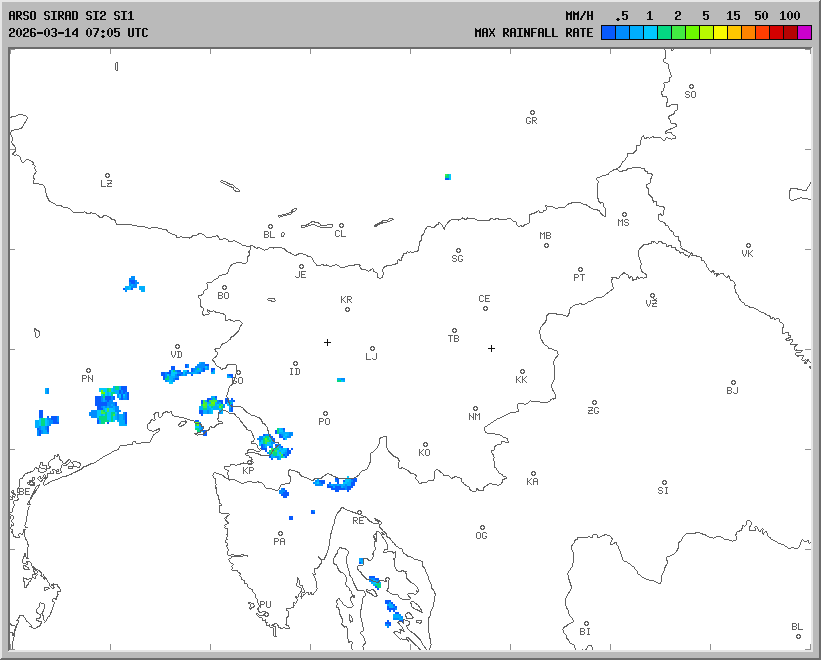Select the GR station circle marker
The height and width of the screenshot is (660, 821).
(532, 113)
